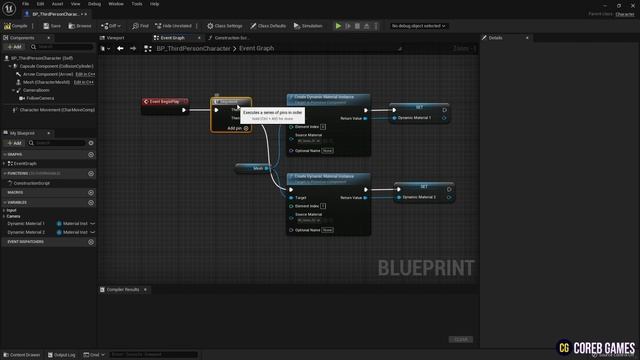This screenshot has height=360, width=640.
Task: Save the blueprint with the Save button
Action: tap(52, 26)
